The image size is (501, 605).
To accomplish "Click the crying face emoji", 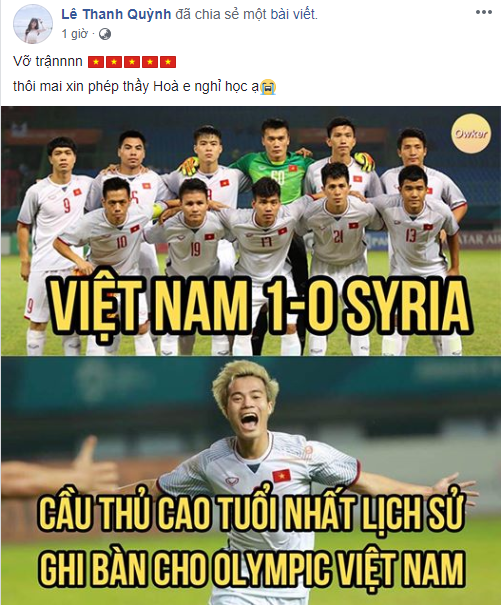I will click(268, 87).
